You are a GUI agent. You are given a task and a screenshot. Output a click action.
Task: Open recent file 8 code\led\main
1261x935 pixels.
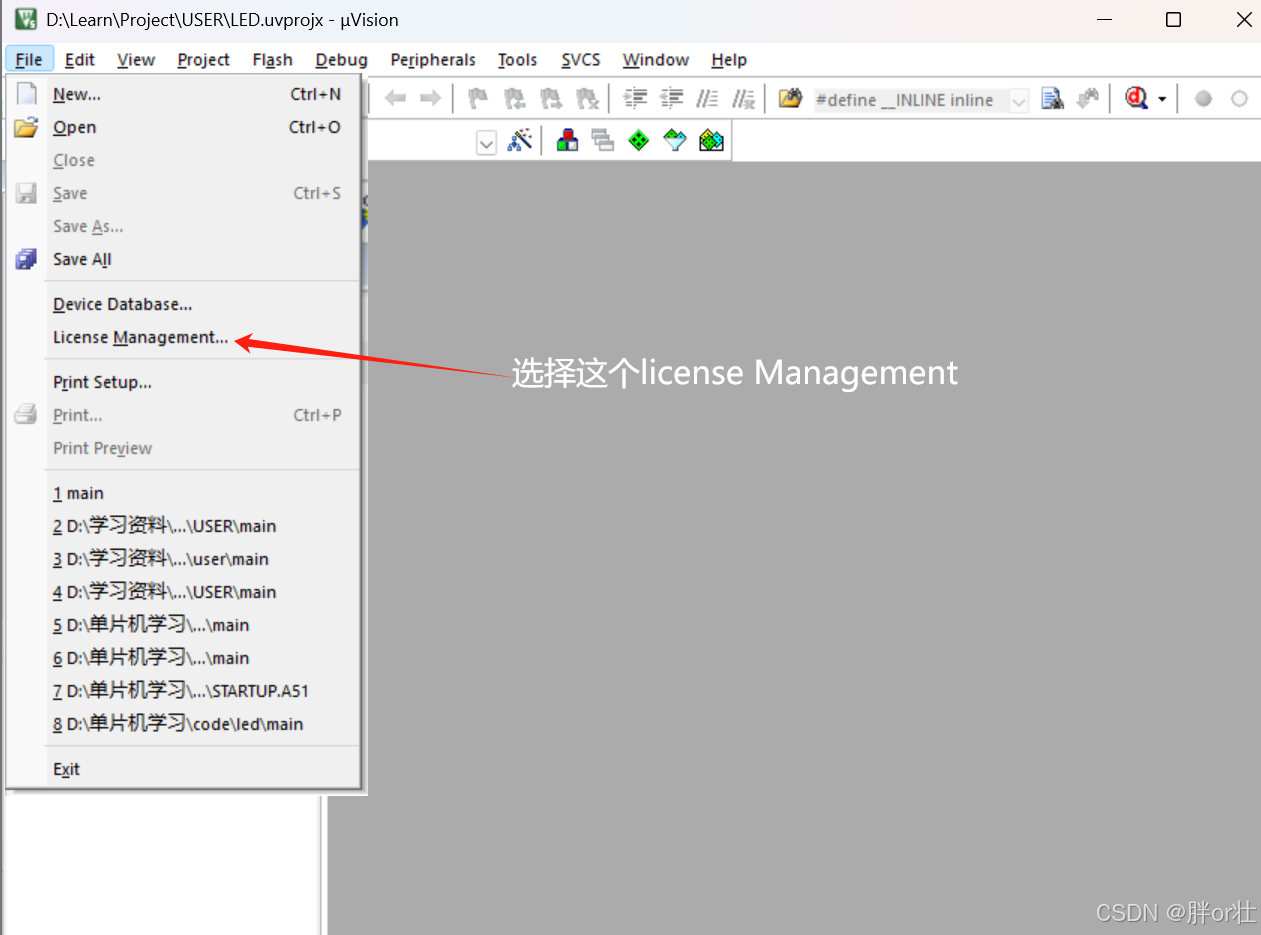pos(184,724)
